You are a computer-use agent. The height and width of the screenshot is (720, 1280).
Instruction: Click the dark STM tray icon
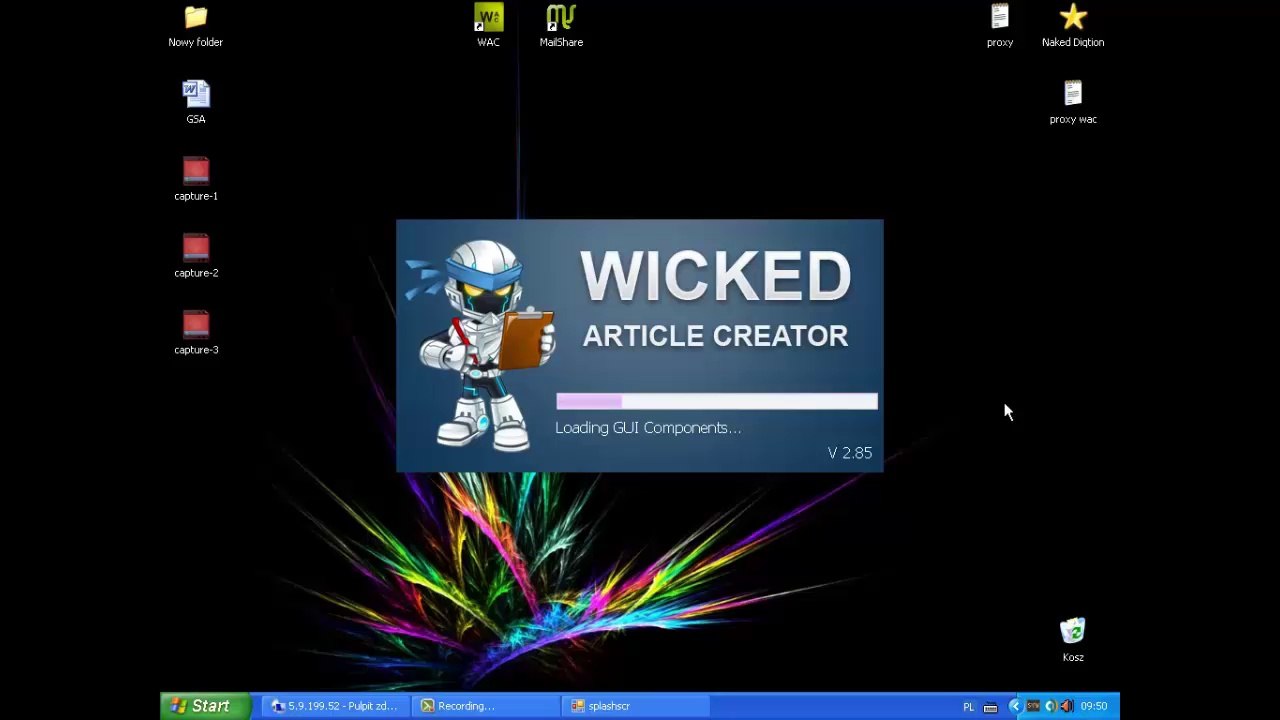pos(1033,706)
